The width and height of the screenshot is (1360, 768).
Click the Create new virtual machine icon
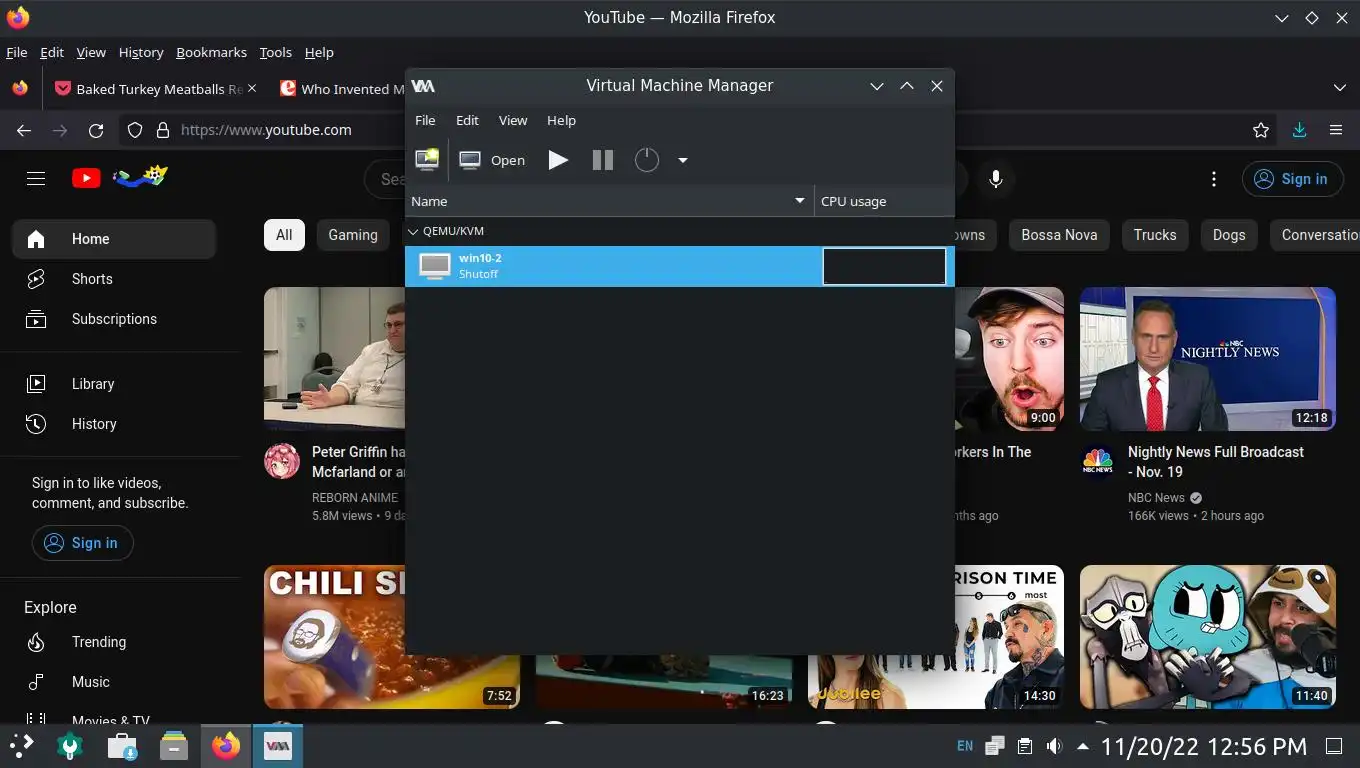tap(427, 159)
